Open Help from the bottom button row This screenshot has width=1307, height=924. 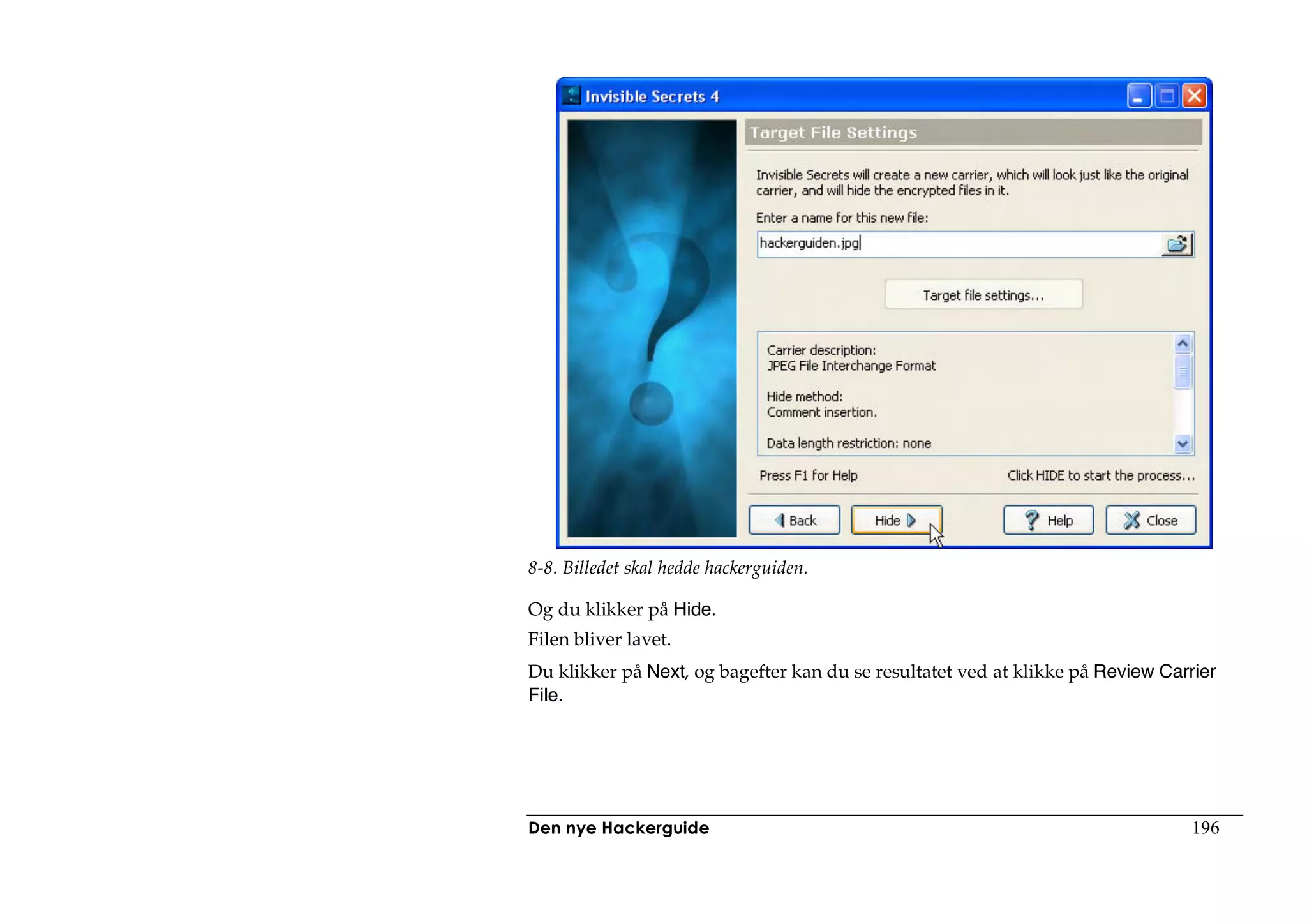(1049, 520)
